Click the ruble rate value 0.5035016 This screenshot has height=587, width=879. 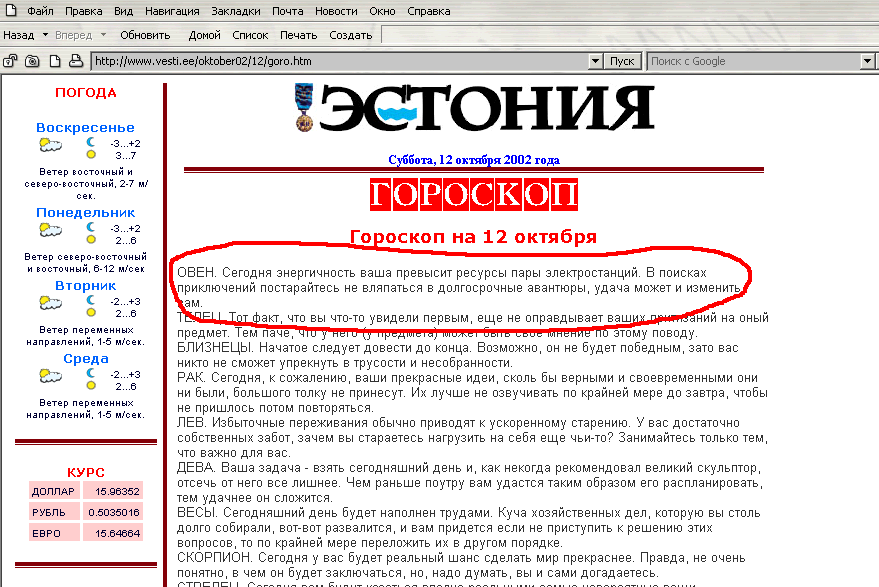click(x=113, y=512)
